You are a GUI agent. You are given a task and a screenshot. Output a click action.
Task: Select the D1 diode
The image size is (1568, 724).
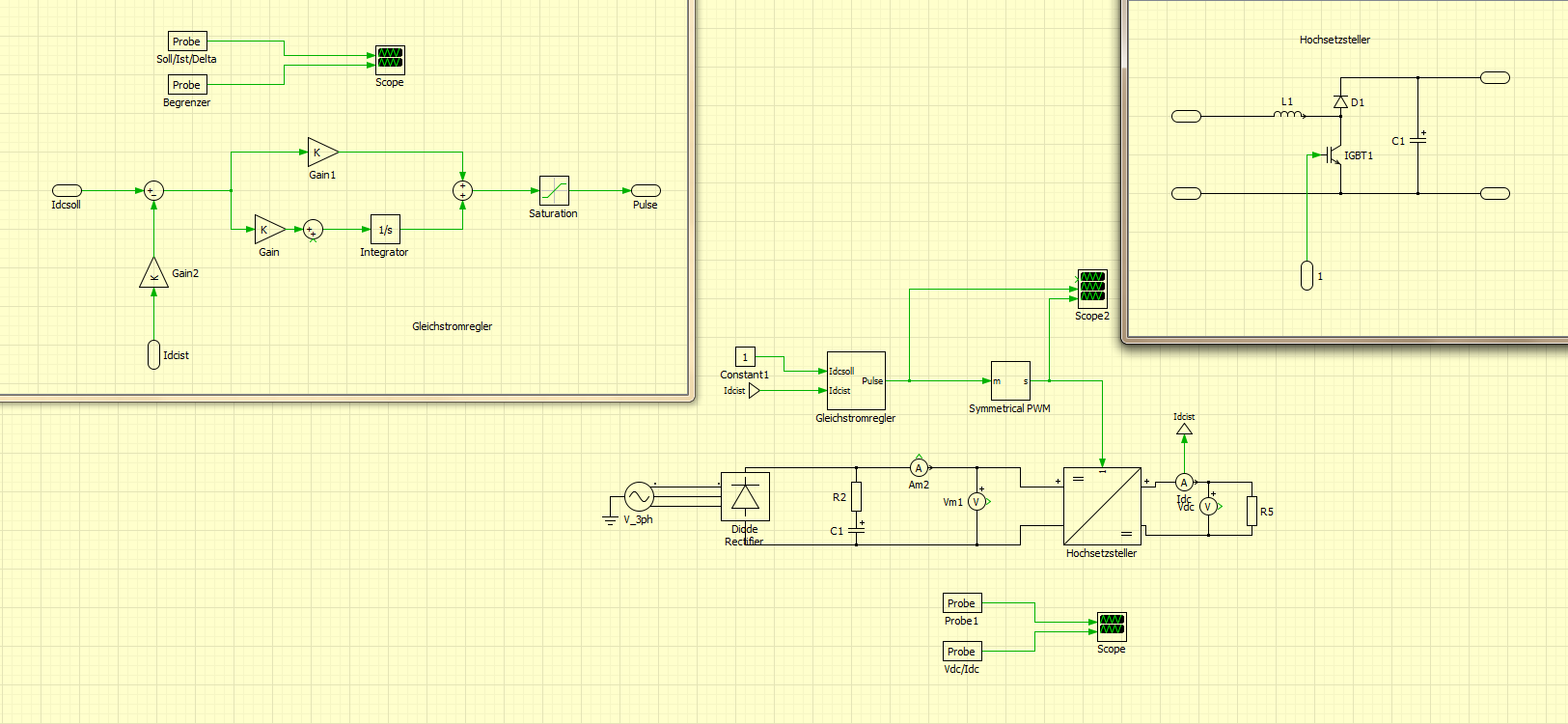1340,102
